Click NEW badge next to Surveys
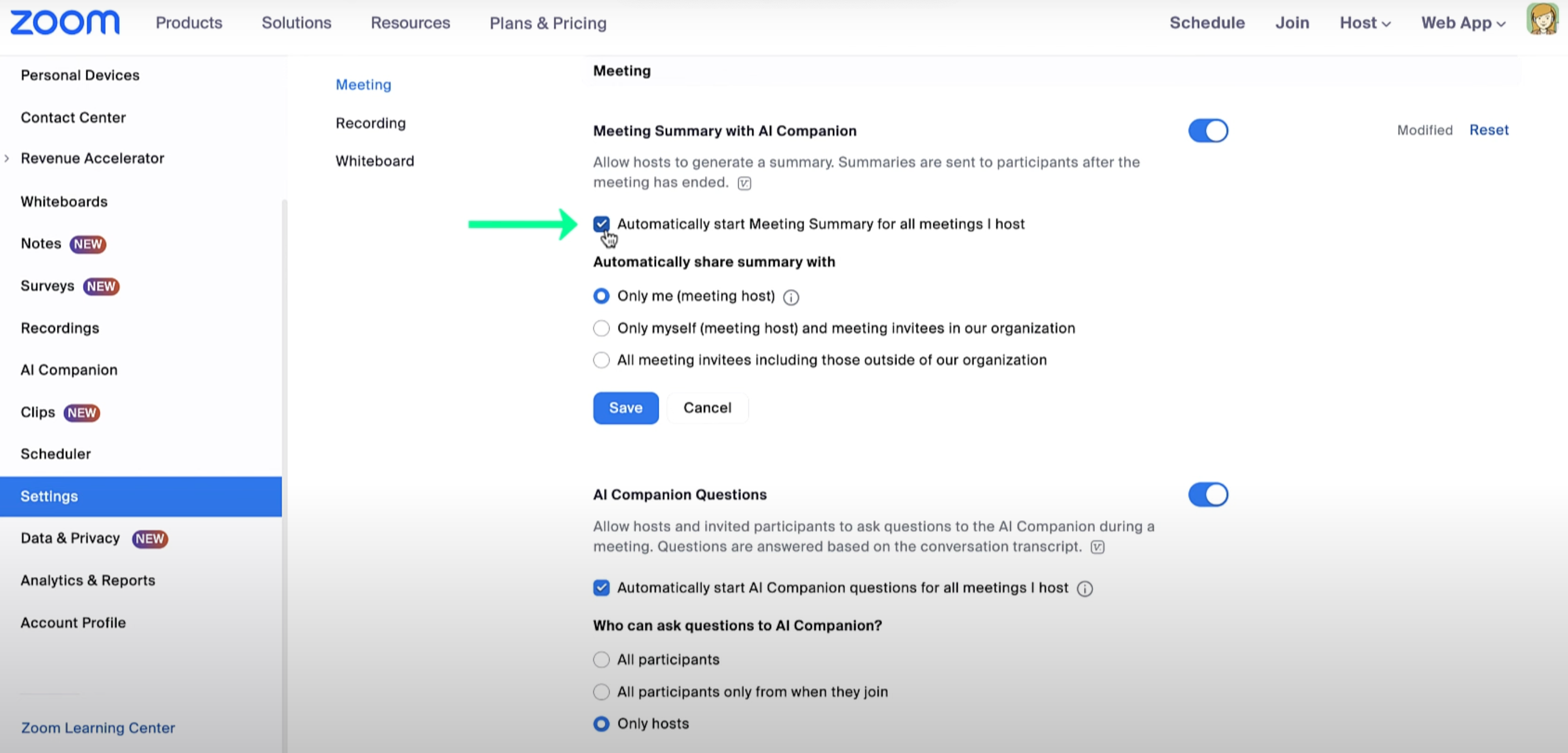 point(101,286)
